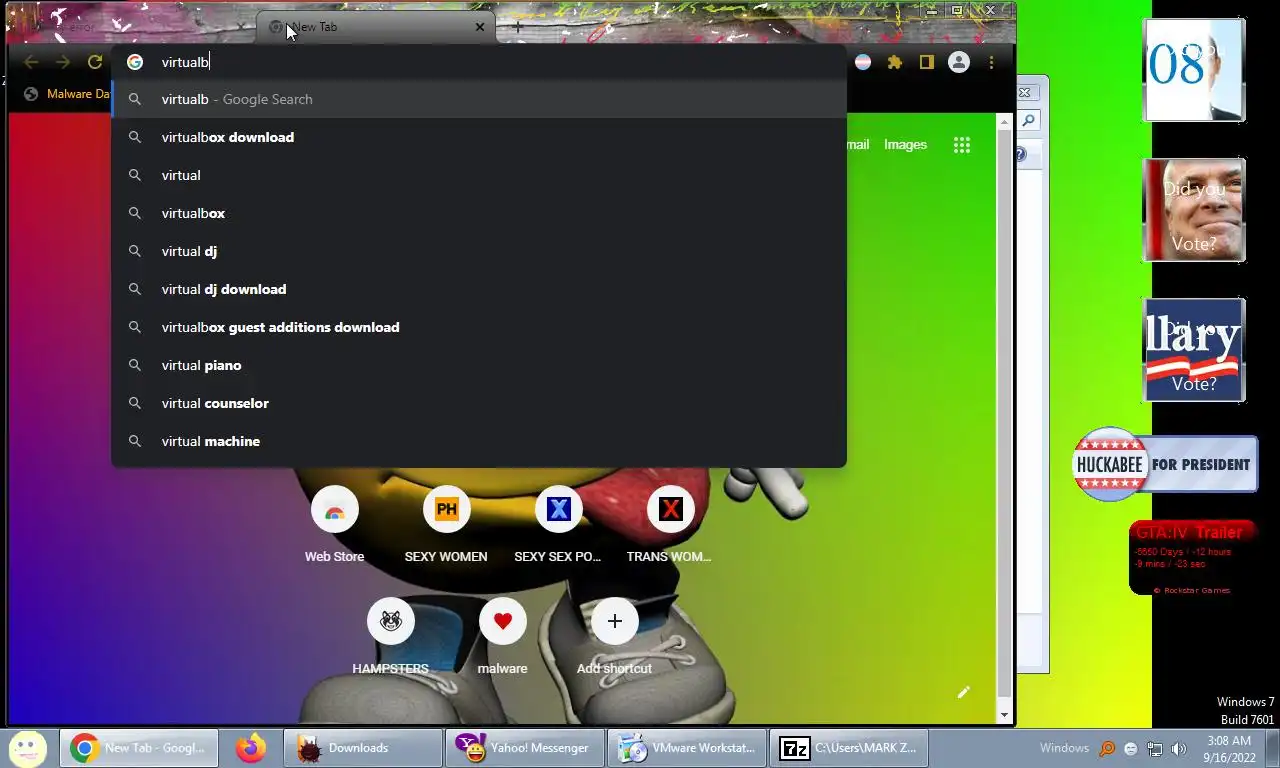Close the New Tab tab
Viewport: 1280px width, 768px height.
pos(479,27)
